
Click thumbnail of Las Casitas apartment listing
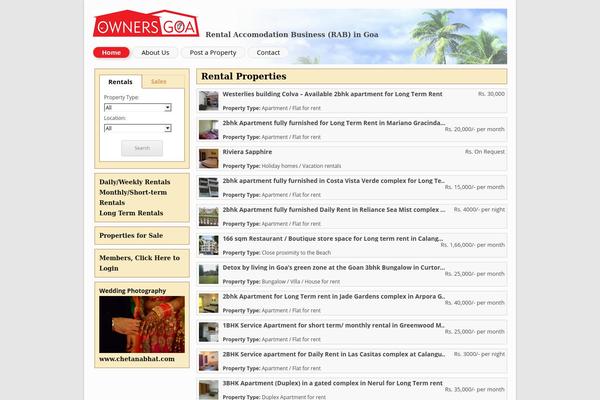209,361
